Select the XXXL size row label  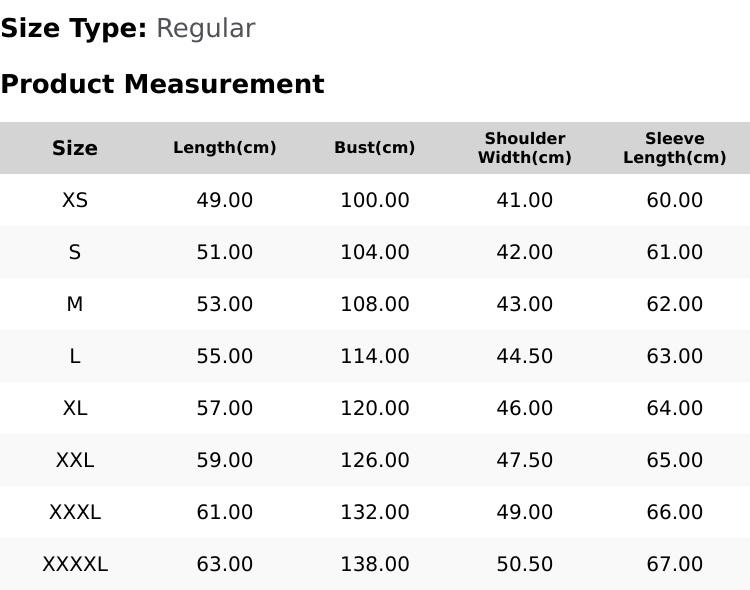point(75,512)
